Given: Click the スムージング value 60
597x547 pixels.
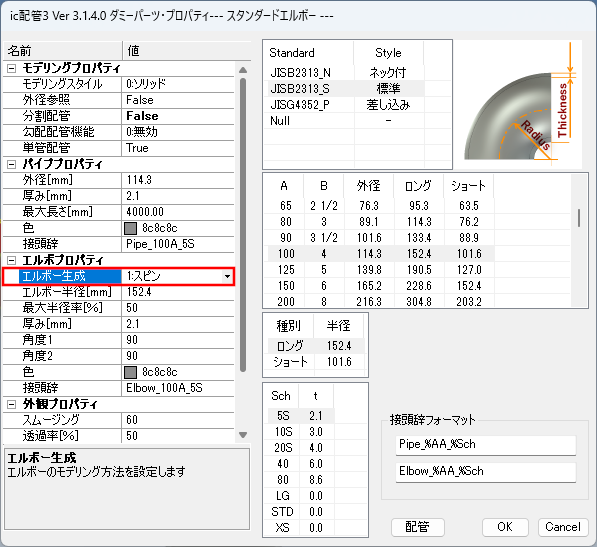Looking at the screenshot, I should tap(178, 420).
